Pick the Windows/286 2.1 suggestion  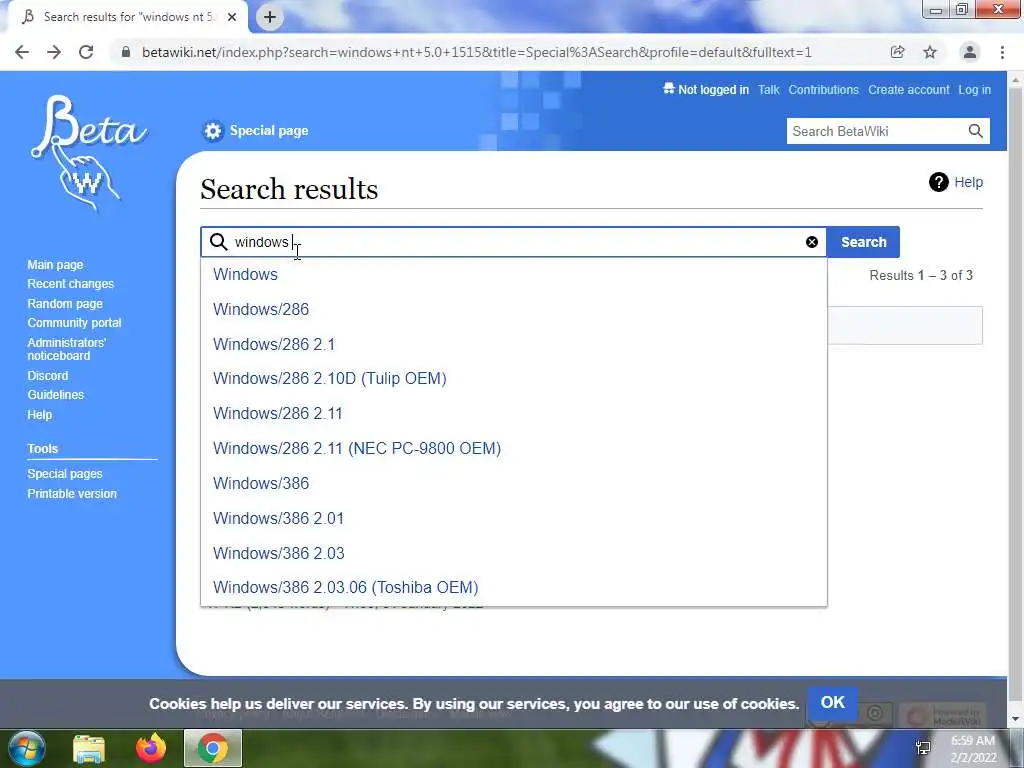click(x=514, y=344)
